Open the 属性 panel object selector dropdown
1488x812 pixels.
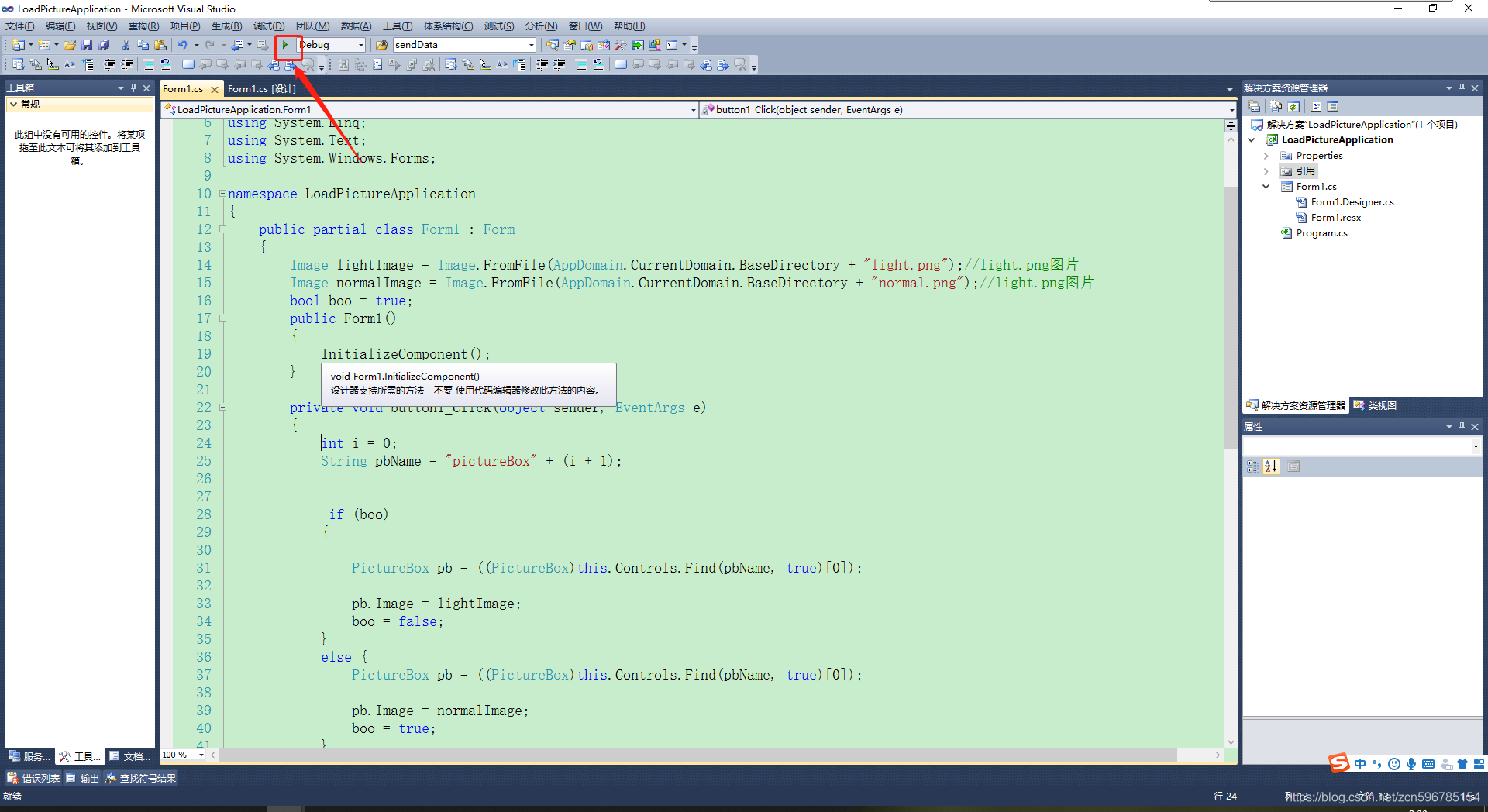(x=1476, y=446)
